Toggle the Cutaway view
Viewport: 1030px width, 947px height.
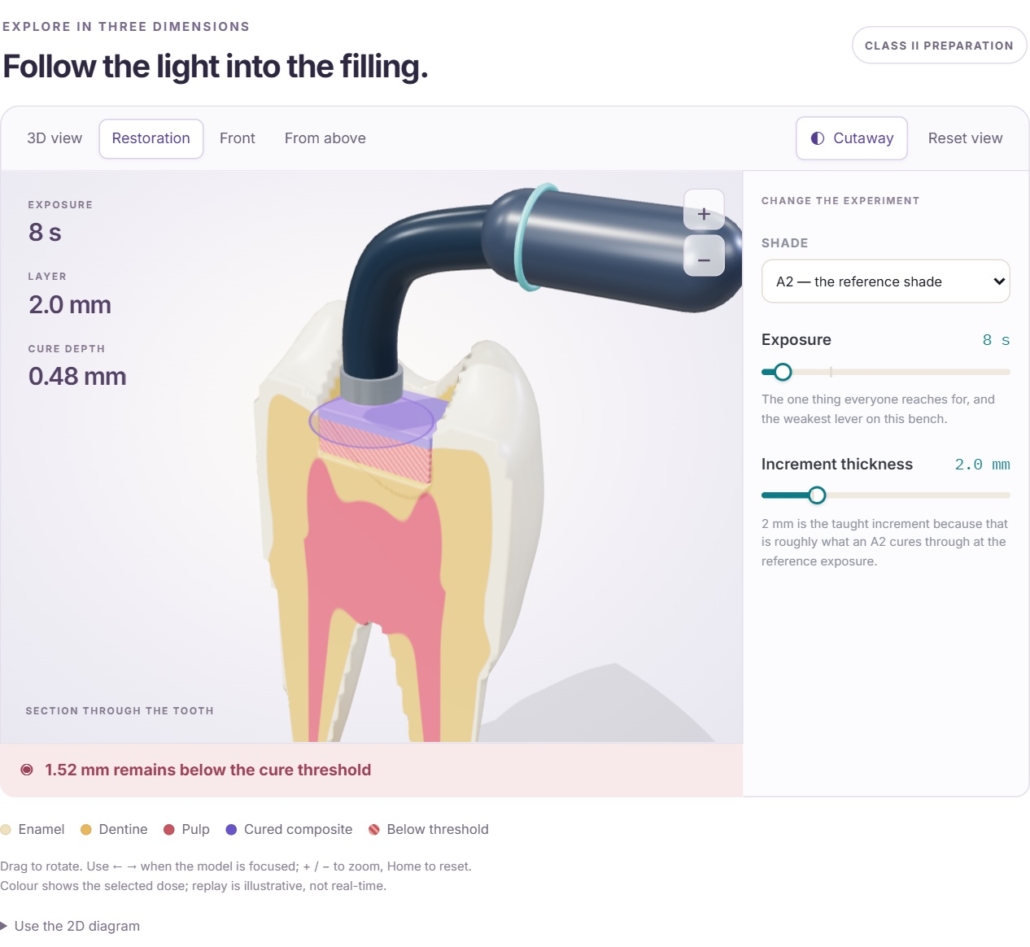851,139
